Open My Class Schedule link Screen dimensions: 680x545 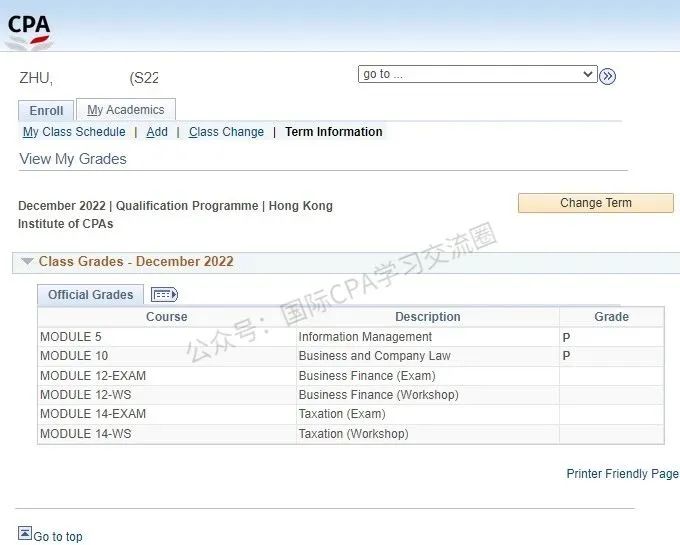(x=74, y=132)
